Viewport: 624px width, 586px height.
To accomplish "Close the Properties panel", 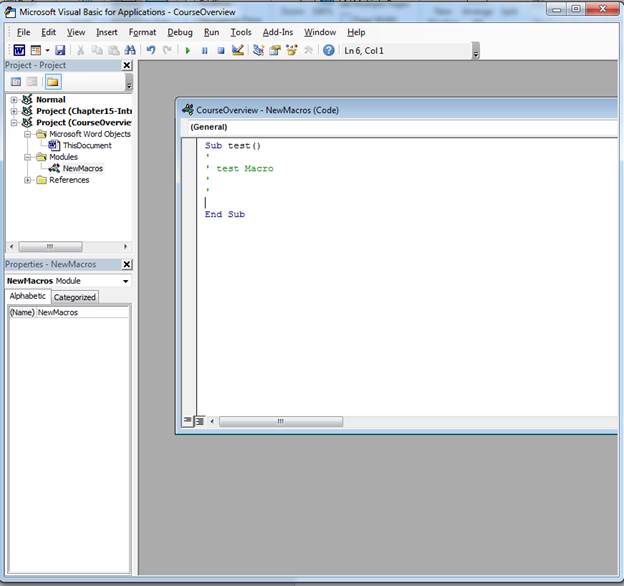I will (x=127, y=264).
